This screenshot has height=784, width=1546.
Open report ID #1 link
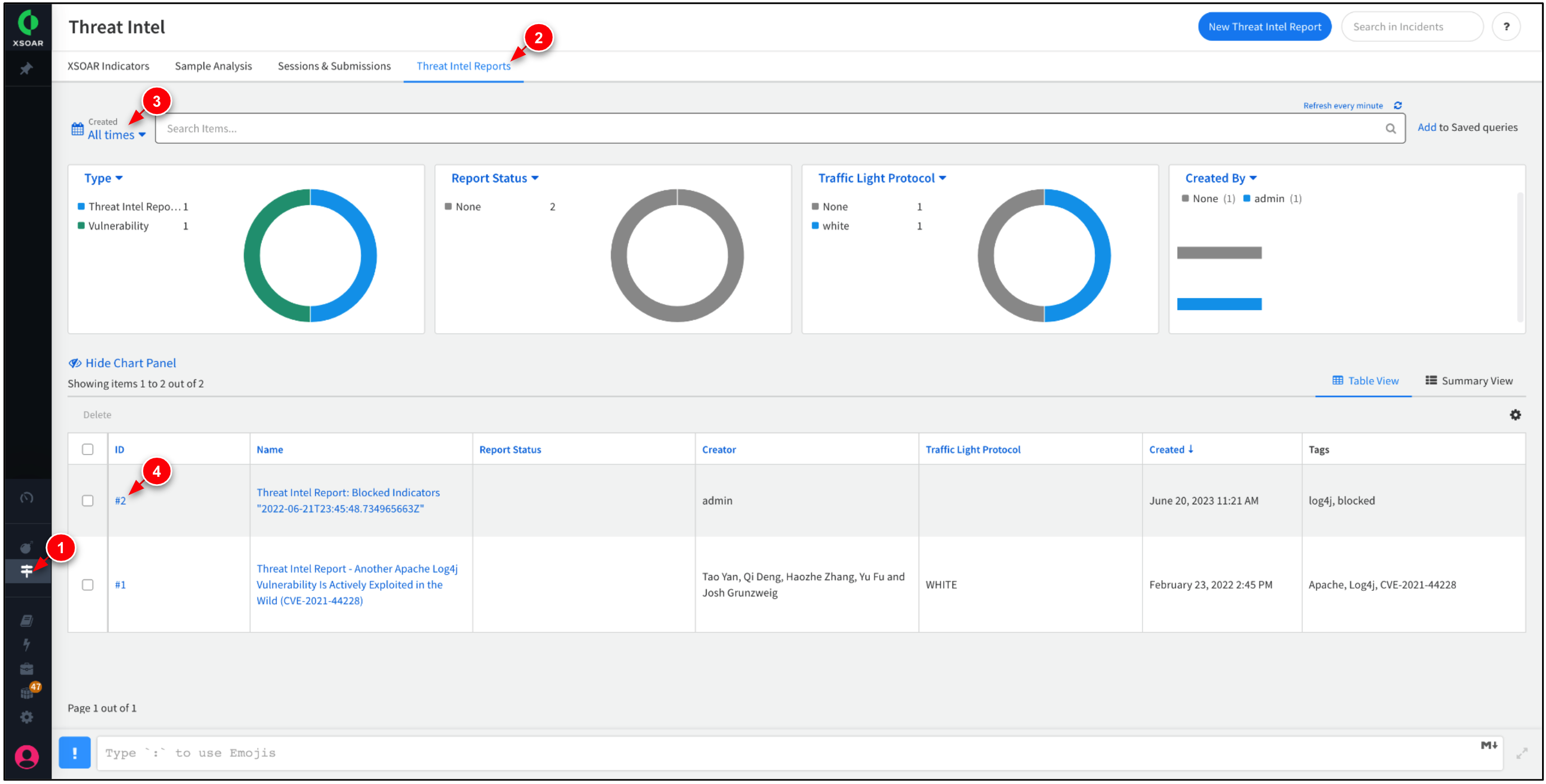[x=120, y=585]
